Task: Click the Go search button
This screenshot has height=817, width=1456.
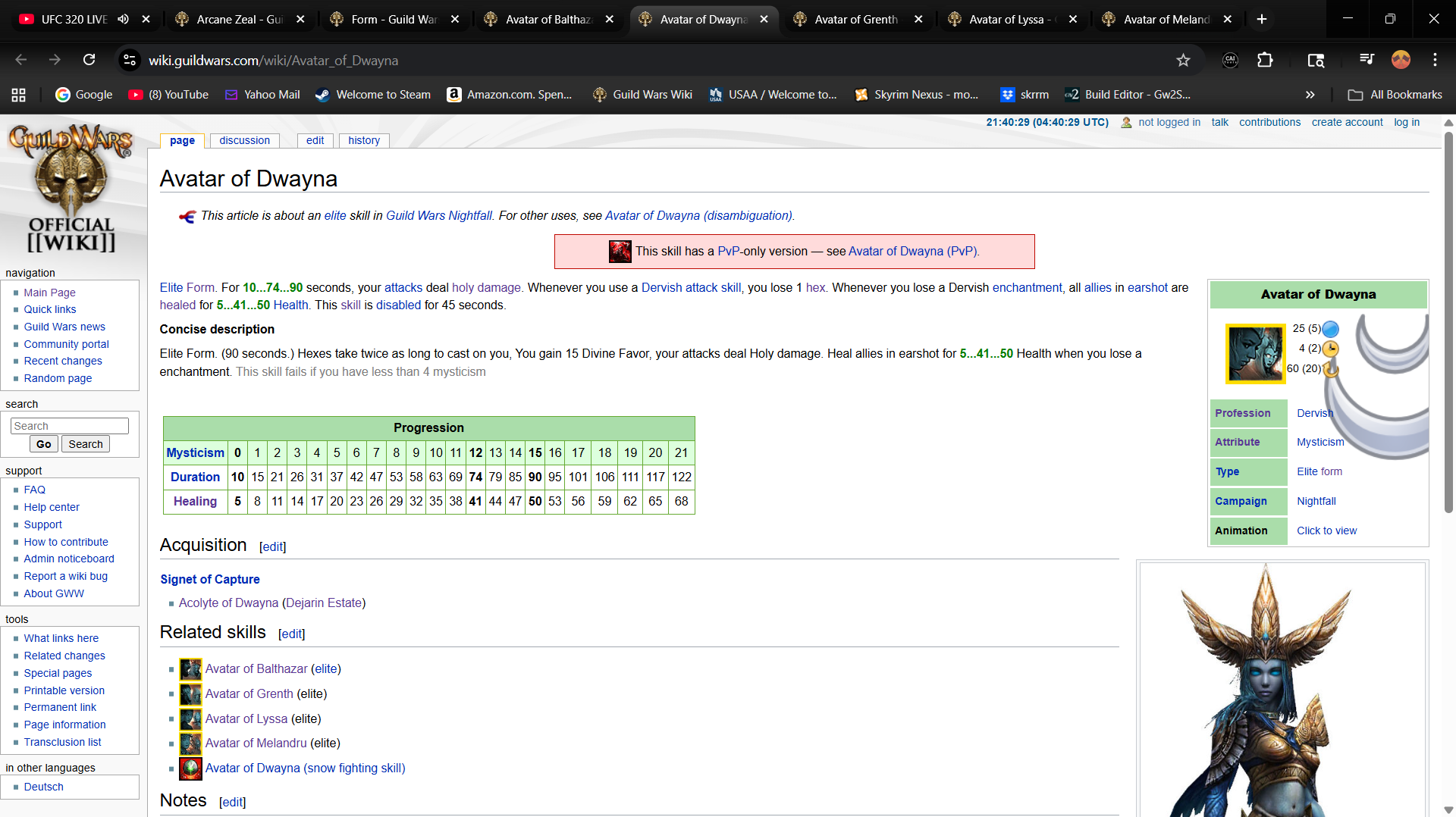Action: [x=44, y=444]
